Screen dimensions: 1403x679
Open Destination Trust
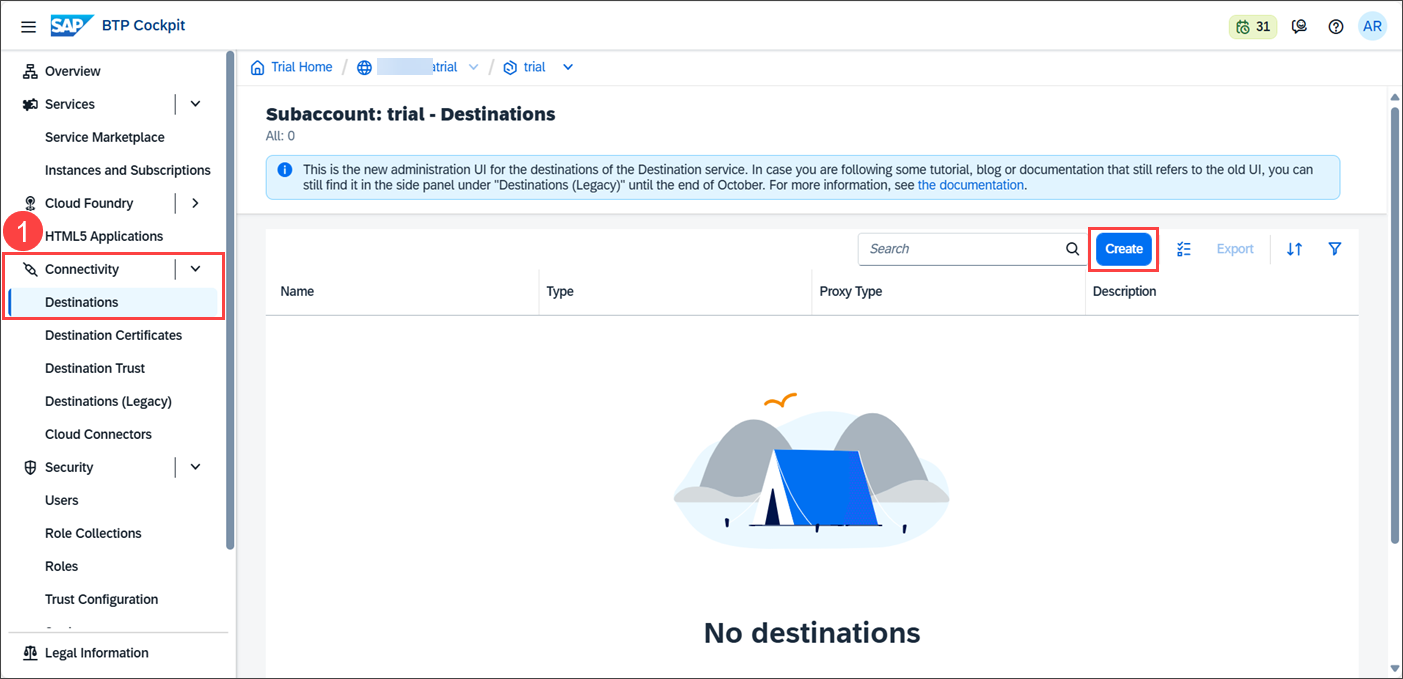[x=95, y=368]
